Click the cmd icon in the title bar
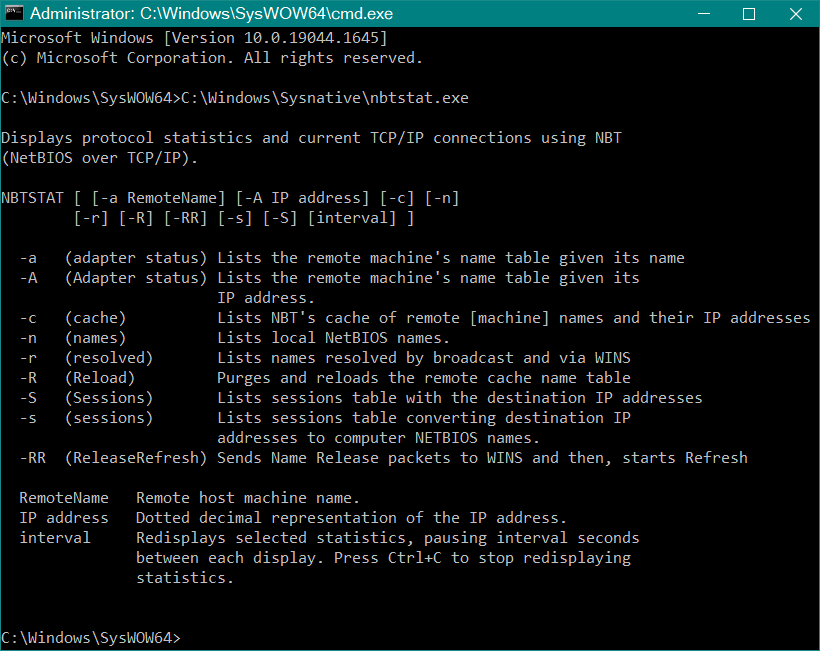Screen dimensions: 820x651 click(15, 15)
